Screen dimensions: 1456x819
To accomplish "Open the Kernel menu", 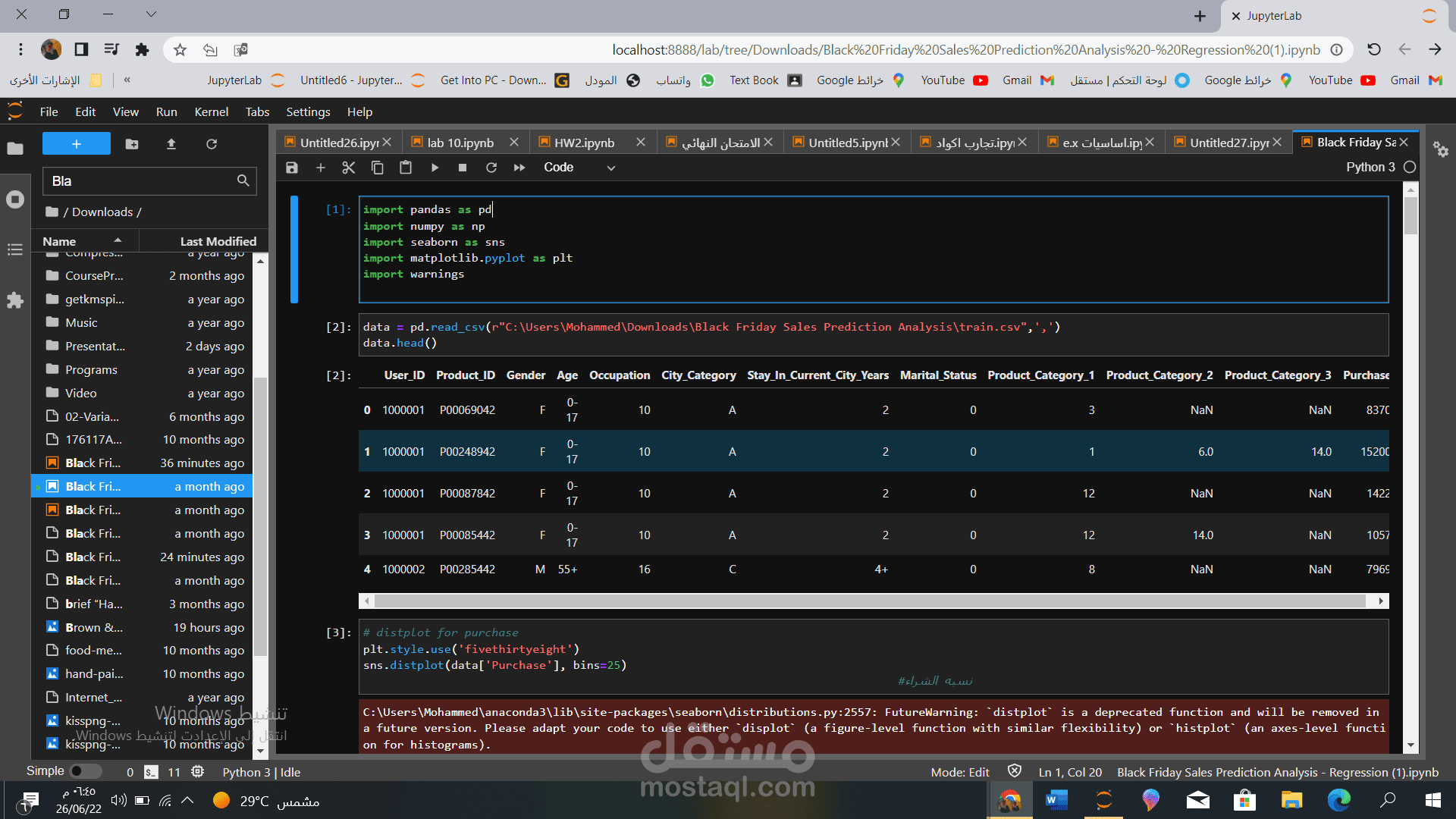I will click(211, 111).
